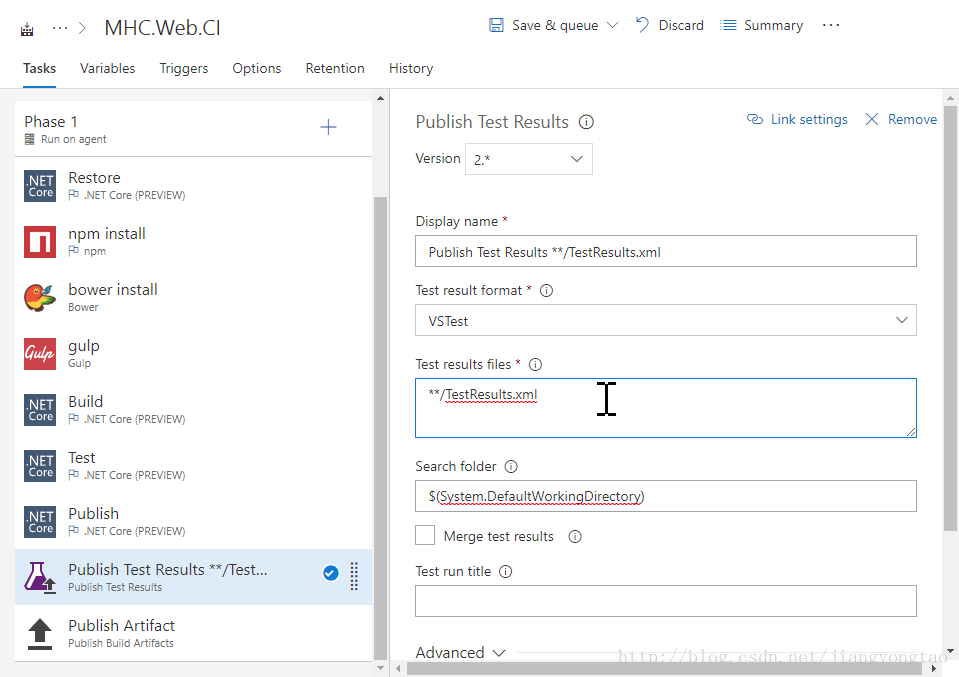Show info for Search folder
This screenshot has width=959, height=677.
click(x=511, y=467)
